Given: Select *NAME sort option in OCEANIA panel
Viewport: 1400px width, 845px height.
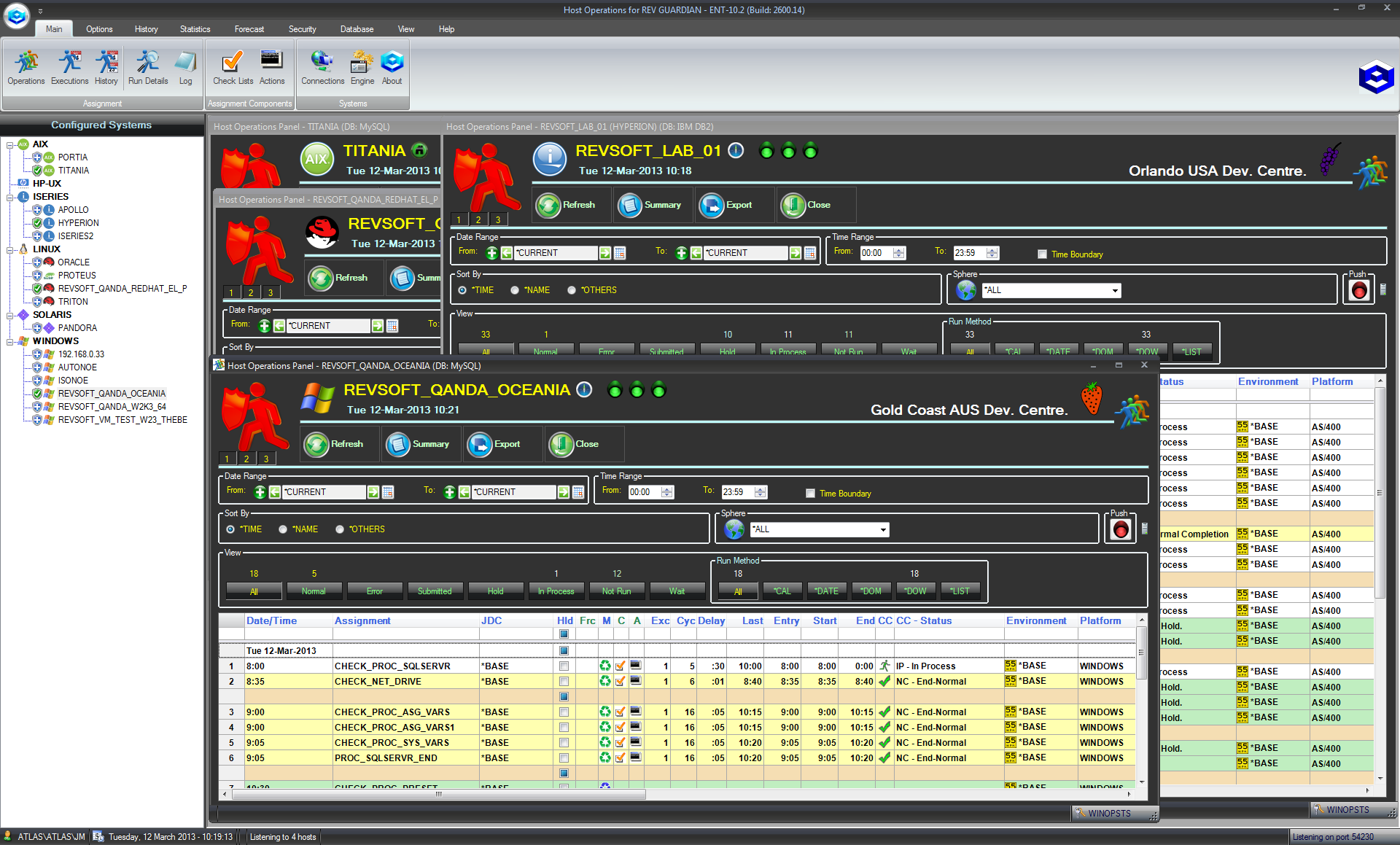Looking at the screenshot, I should (x=283, y=529).
